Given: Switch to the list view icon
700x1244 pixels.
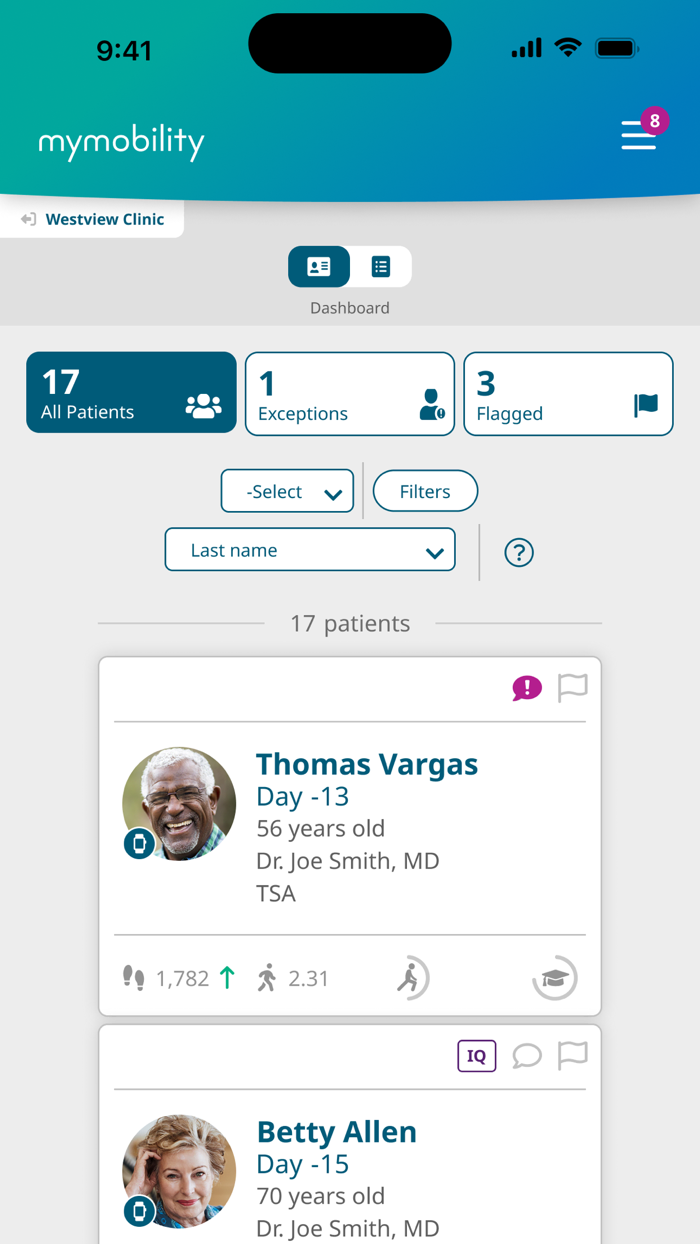Looking at the screenshot, I should click(380, 266).
